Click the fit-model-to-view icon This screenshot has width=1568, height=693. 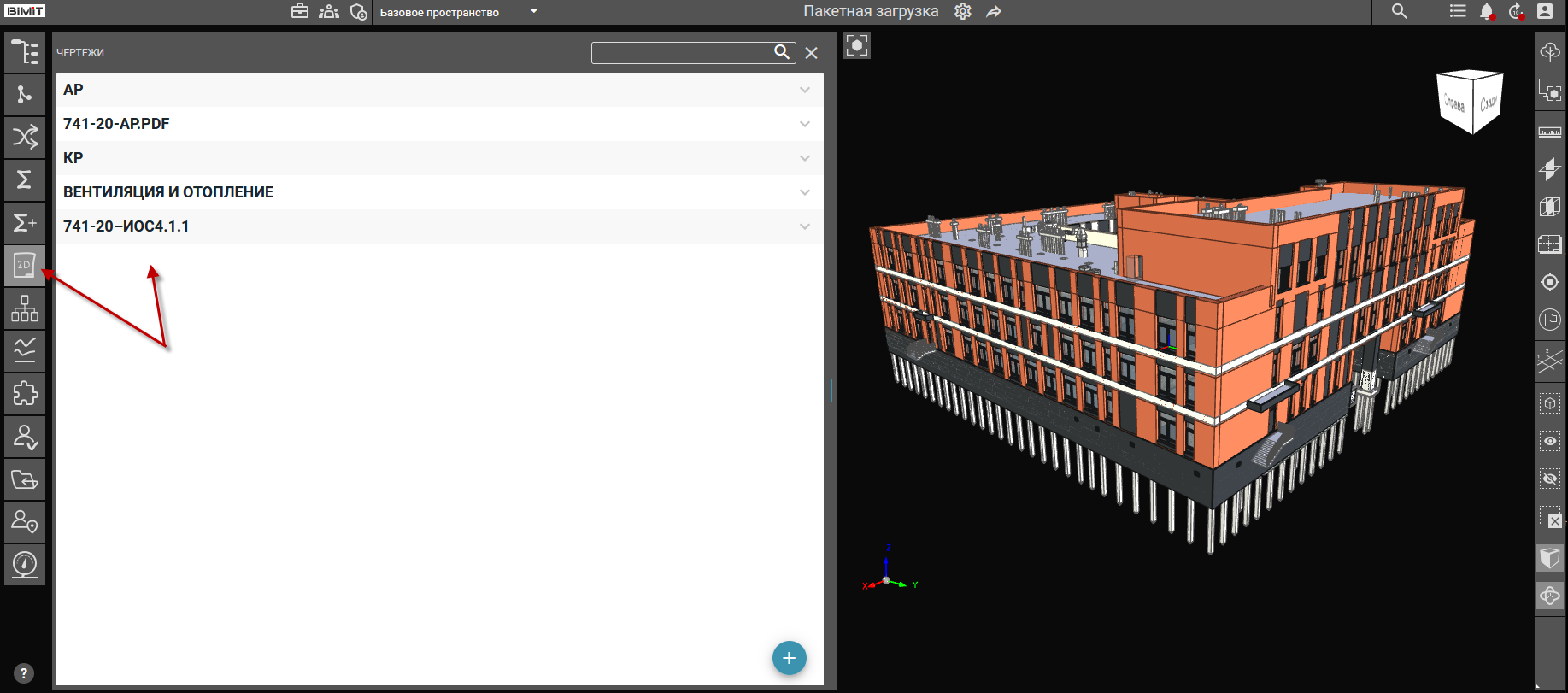(x=857, y=45)
